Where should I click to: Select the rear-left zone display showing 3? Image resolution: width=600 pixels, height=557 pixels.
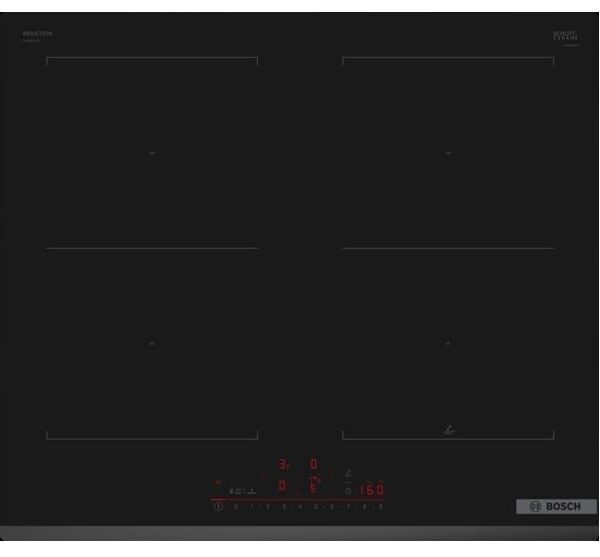pyautogui.click(x=283, y=465)
